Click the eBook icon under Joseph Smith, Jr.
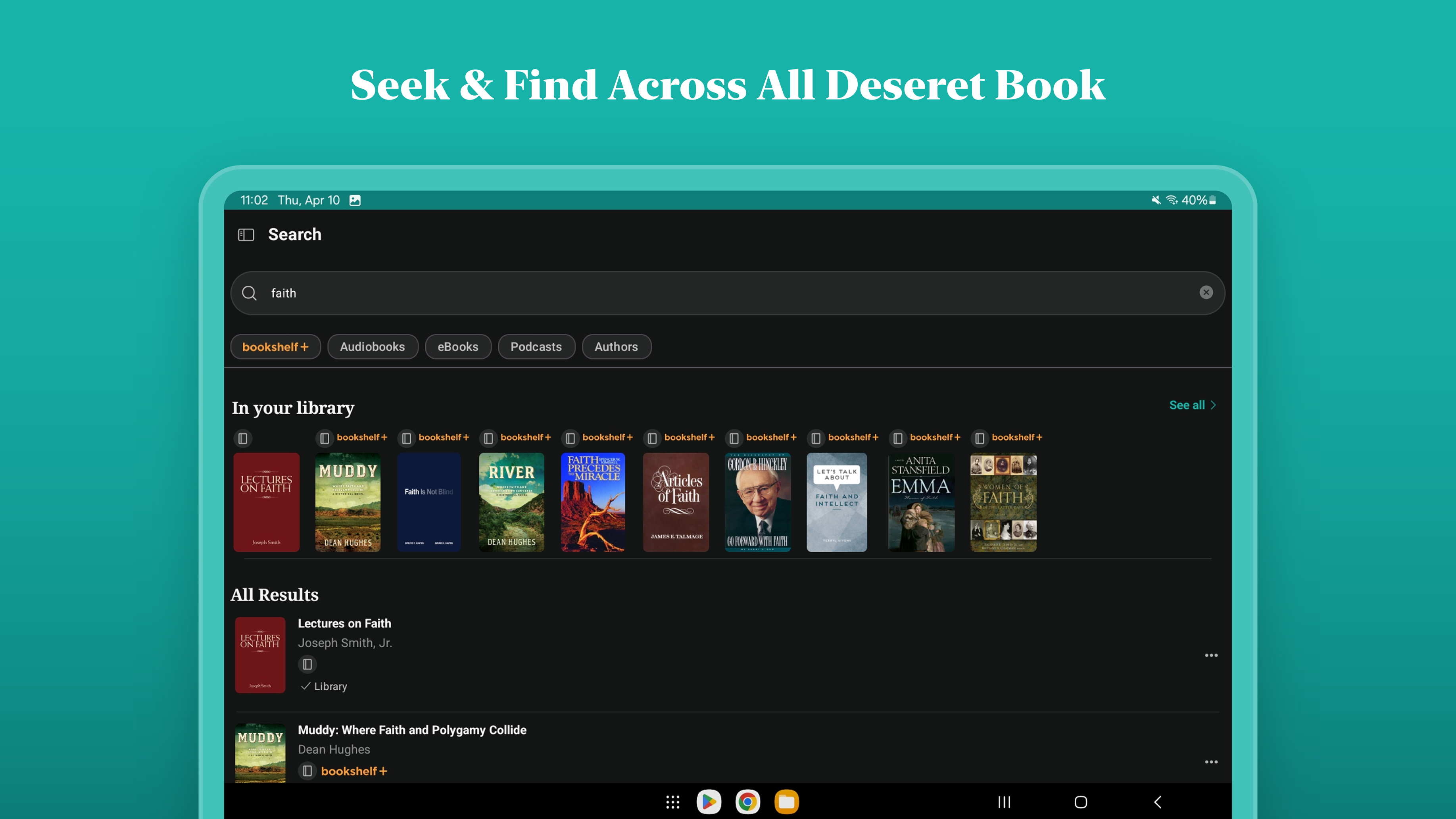This screenshot has width=1456, height=819. pyautogui.click(x=307, y=664)
